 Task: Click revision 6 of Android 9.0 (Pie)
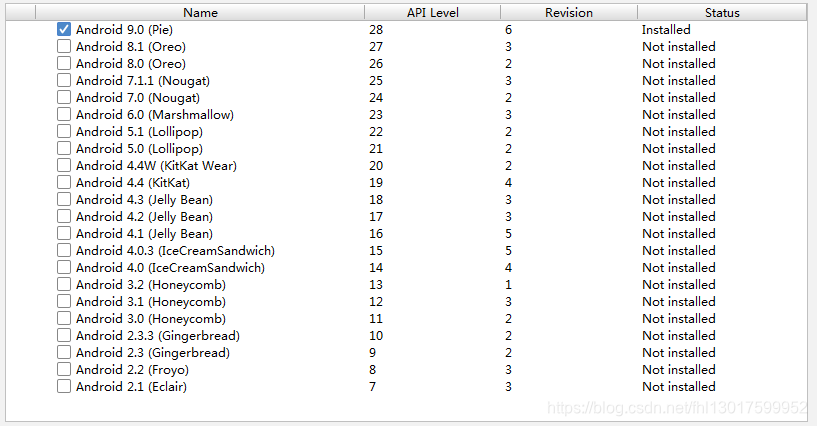tap(508, 30)
